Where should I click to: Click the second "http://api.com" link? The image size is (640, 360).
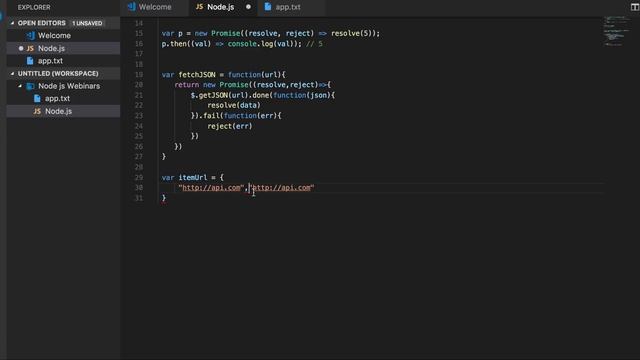282,188
